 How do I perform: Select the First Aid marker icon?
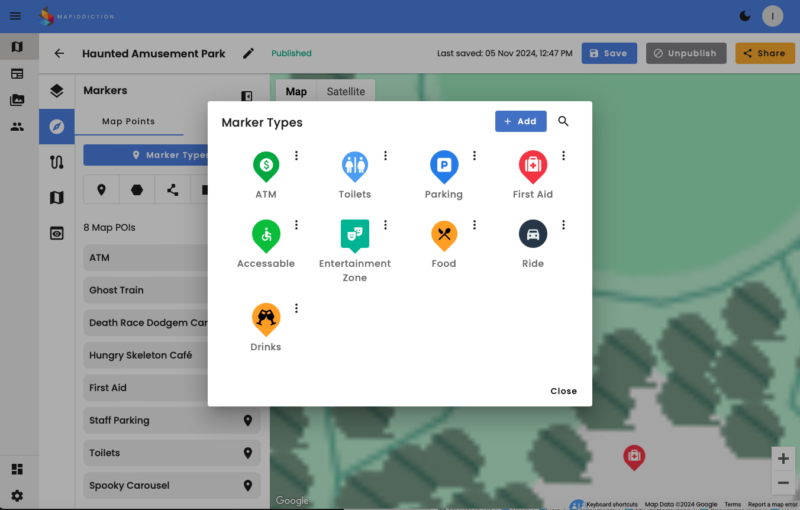click(x=532, y=165)
